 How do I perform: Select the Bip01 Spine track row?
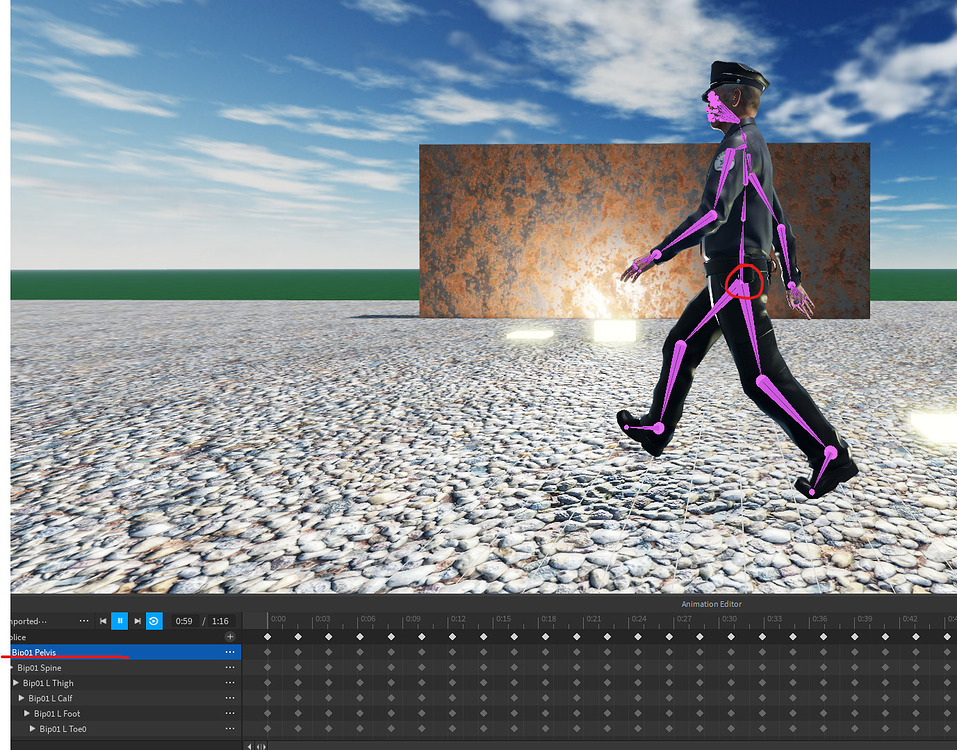pyautogui.click(x=126, y=668)
